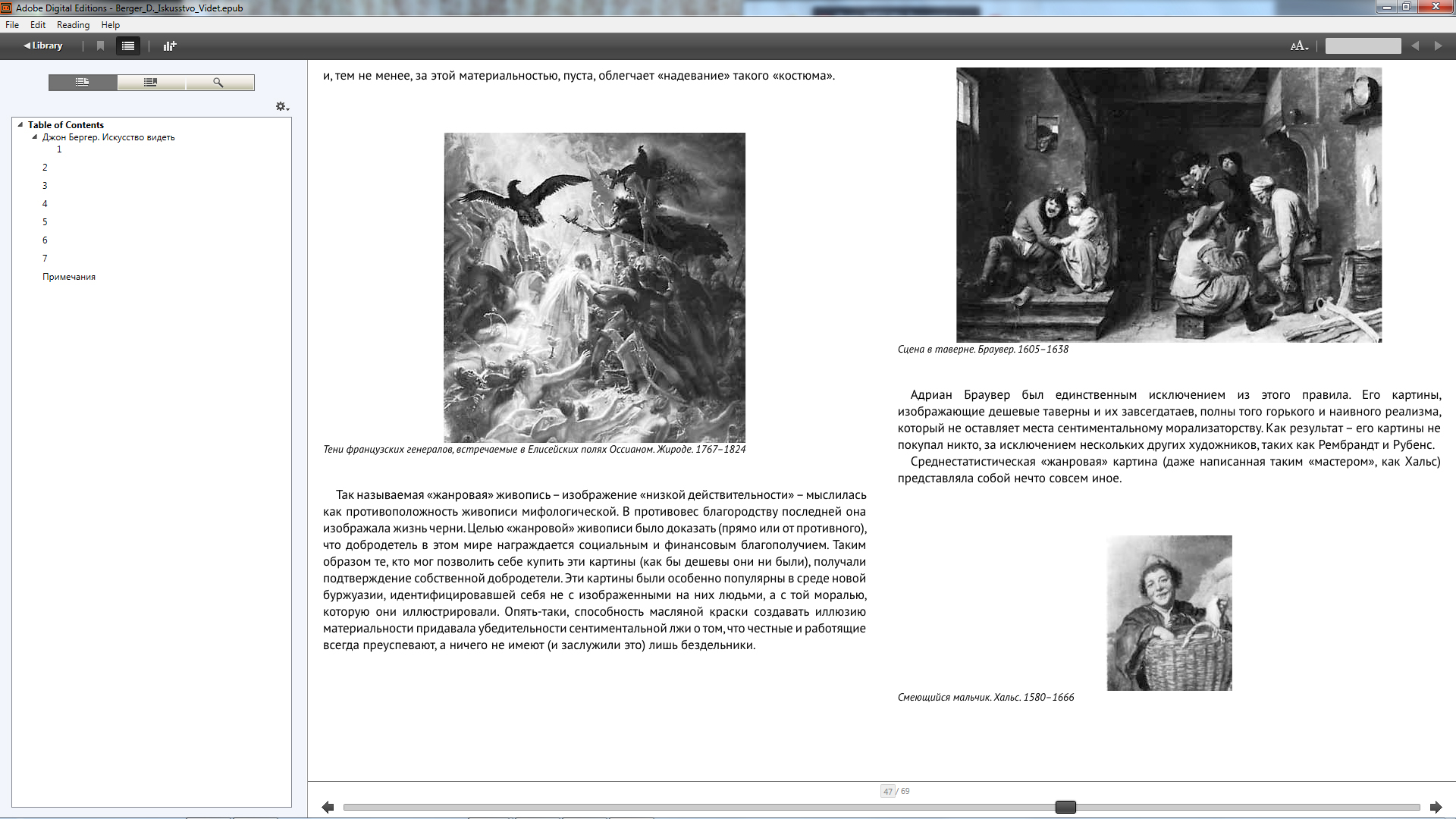Open the Edit menu
This screenshot has width=1456, height=819.
click(38, 25)
